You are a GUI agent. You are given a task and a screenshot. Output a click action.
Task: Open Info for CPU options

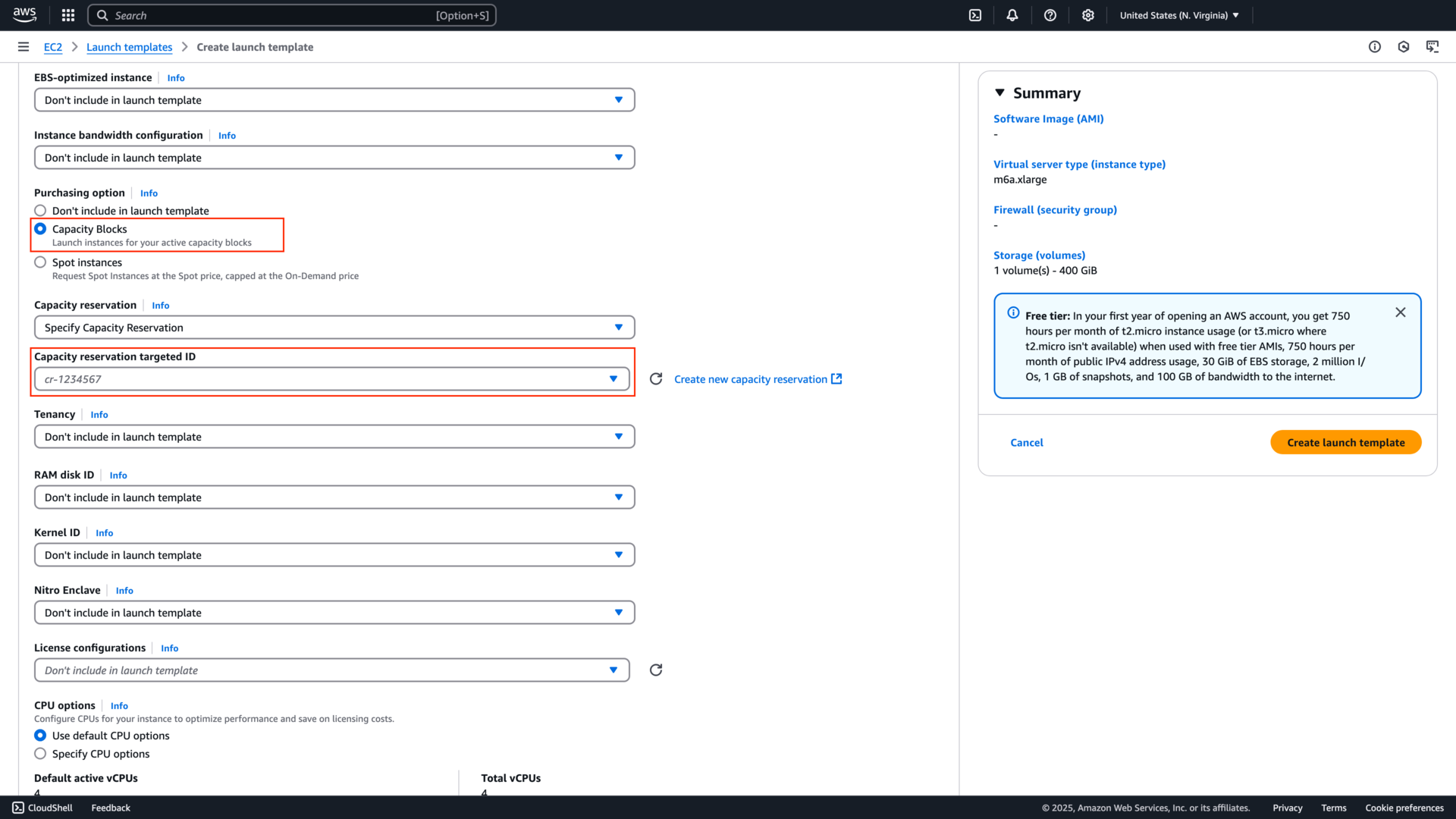click(x=120, y=706)
